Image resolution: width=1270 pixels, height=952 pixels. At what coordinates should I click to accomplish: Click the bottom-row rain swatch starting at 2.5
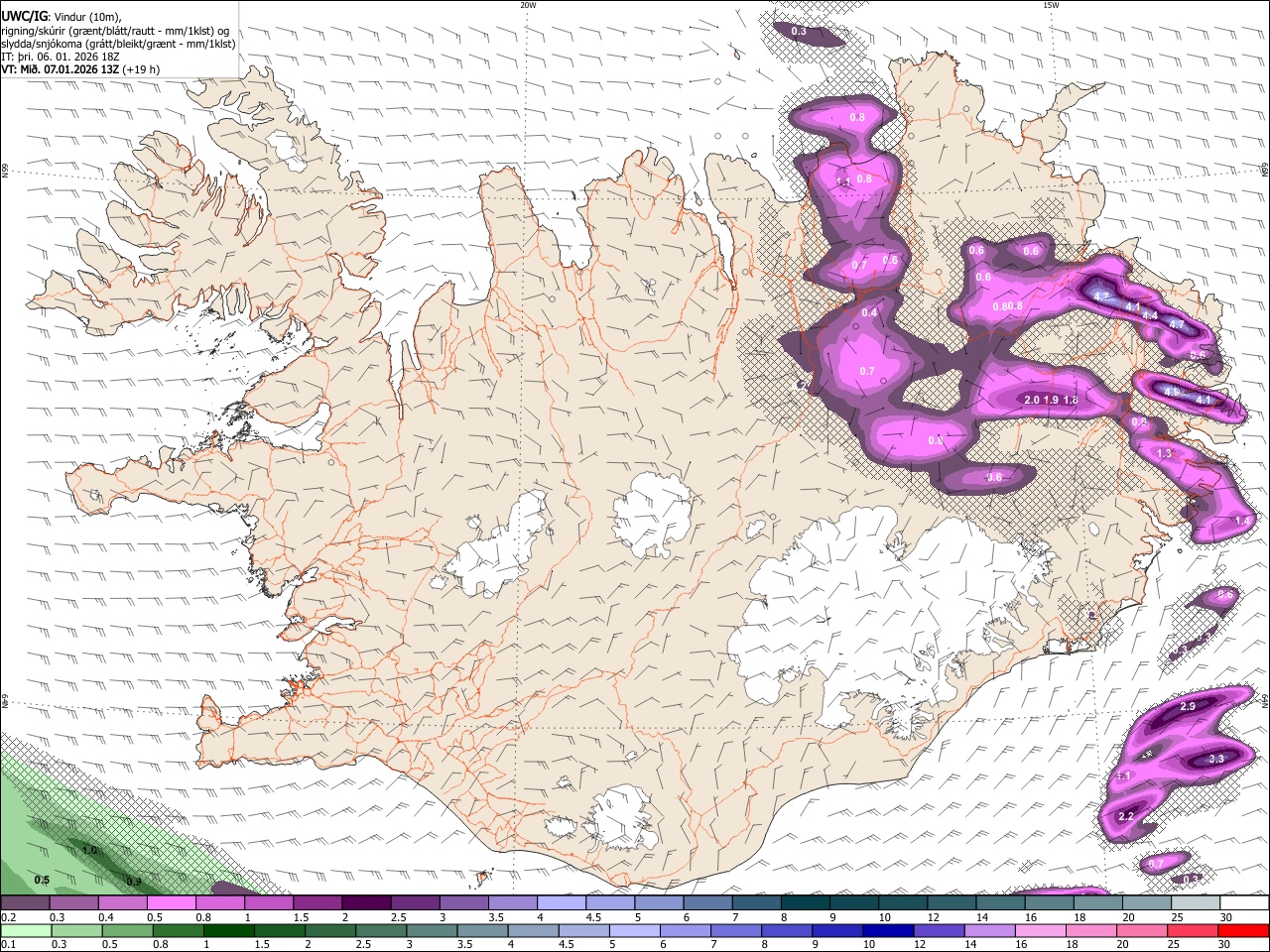coord(381,930)
